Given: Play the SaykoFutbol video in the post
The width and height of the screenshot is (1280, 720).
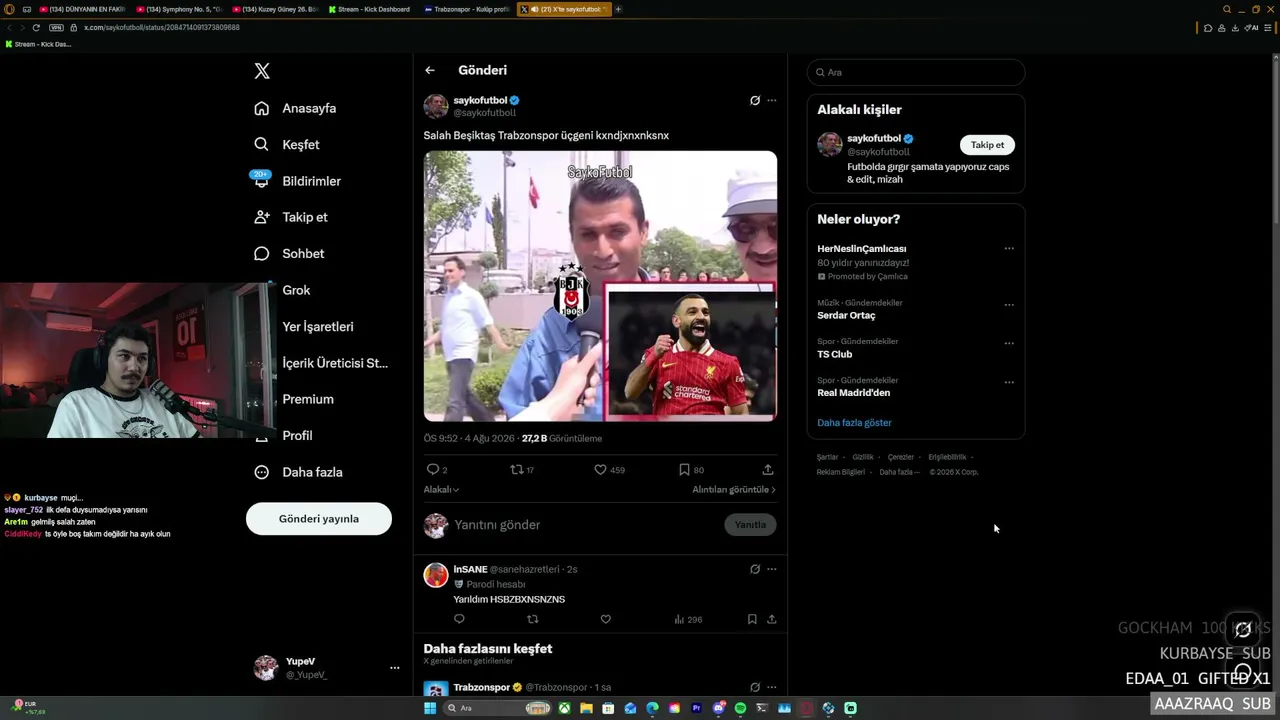Looking at the screenshot, I should pyautogui.click(x=600, y=286).
